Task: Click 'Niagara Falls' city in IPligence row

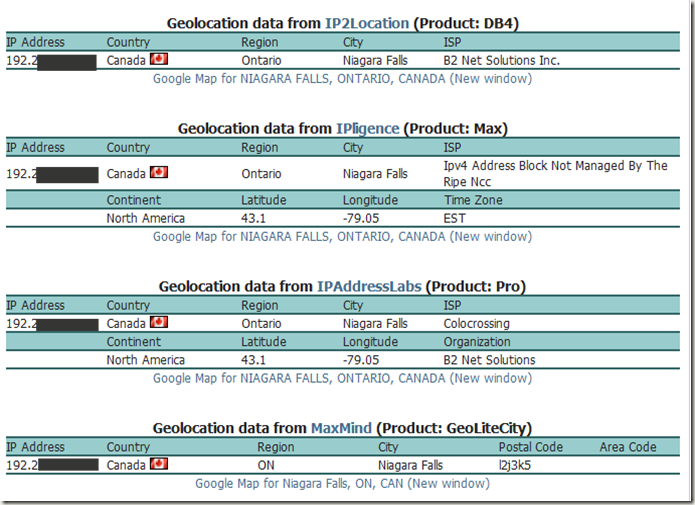Action: click(375, 174)
